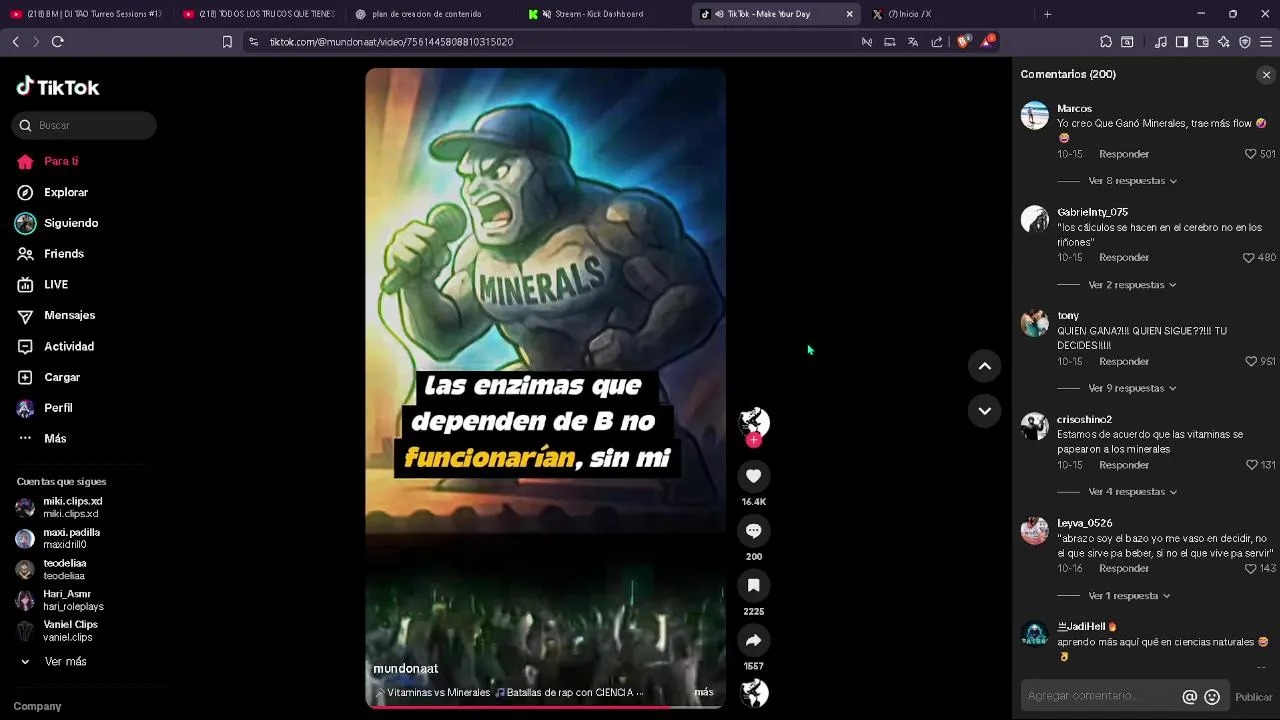Click the Agregar comentario field
Screen dimensions: 1280x720
tap(1100, 696)
